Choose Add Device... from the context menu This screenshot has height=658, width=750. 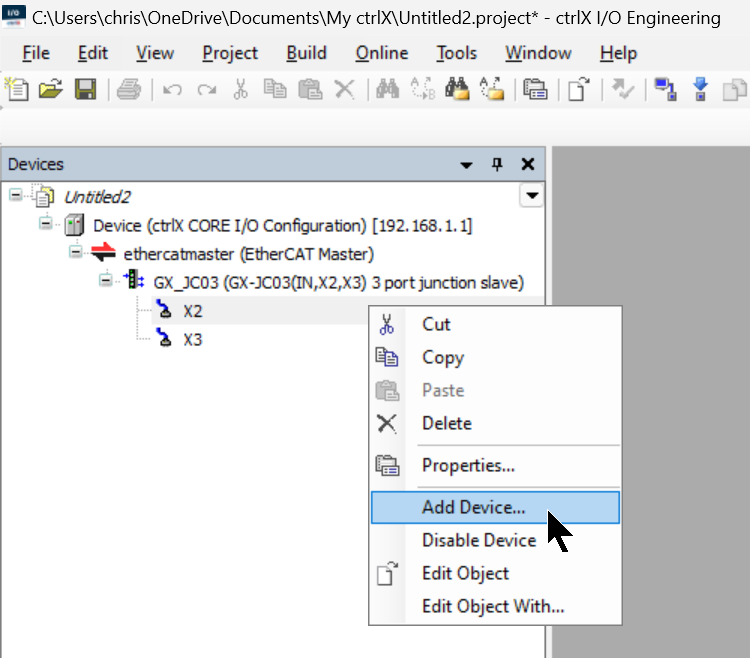click(x=496, y=507)
